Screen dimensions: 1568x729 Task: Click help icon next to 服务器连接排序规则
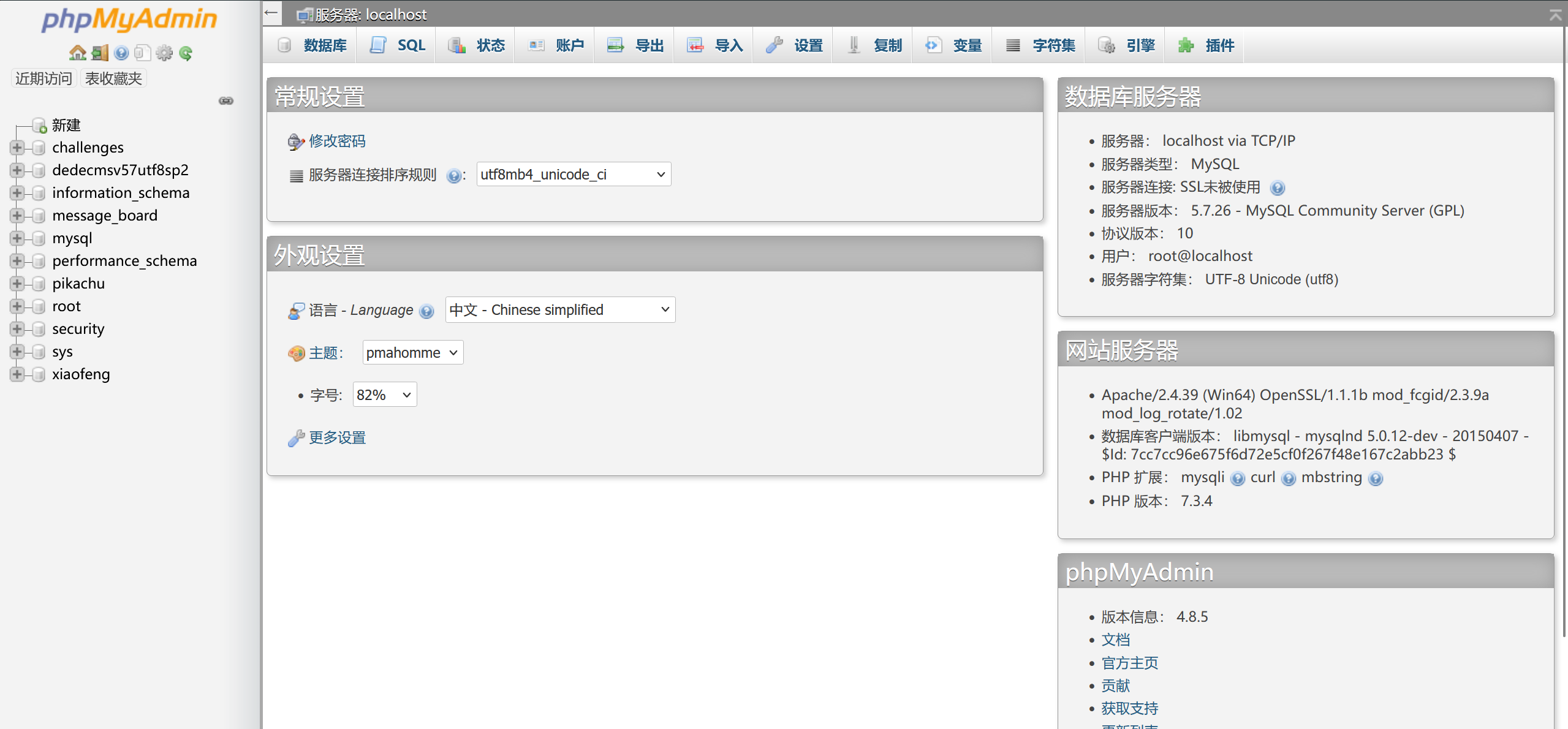pyautogui.click(x=453, y=176)
